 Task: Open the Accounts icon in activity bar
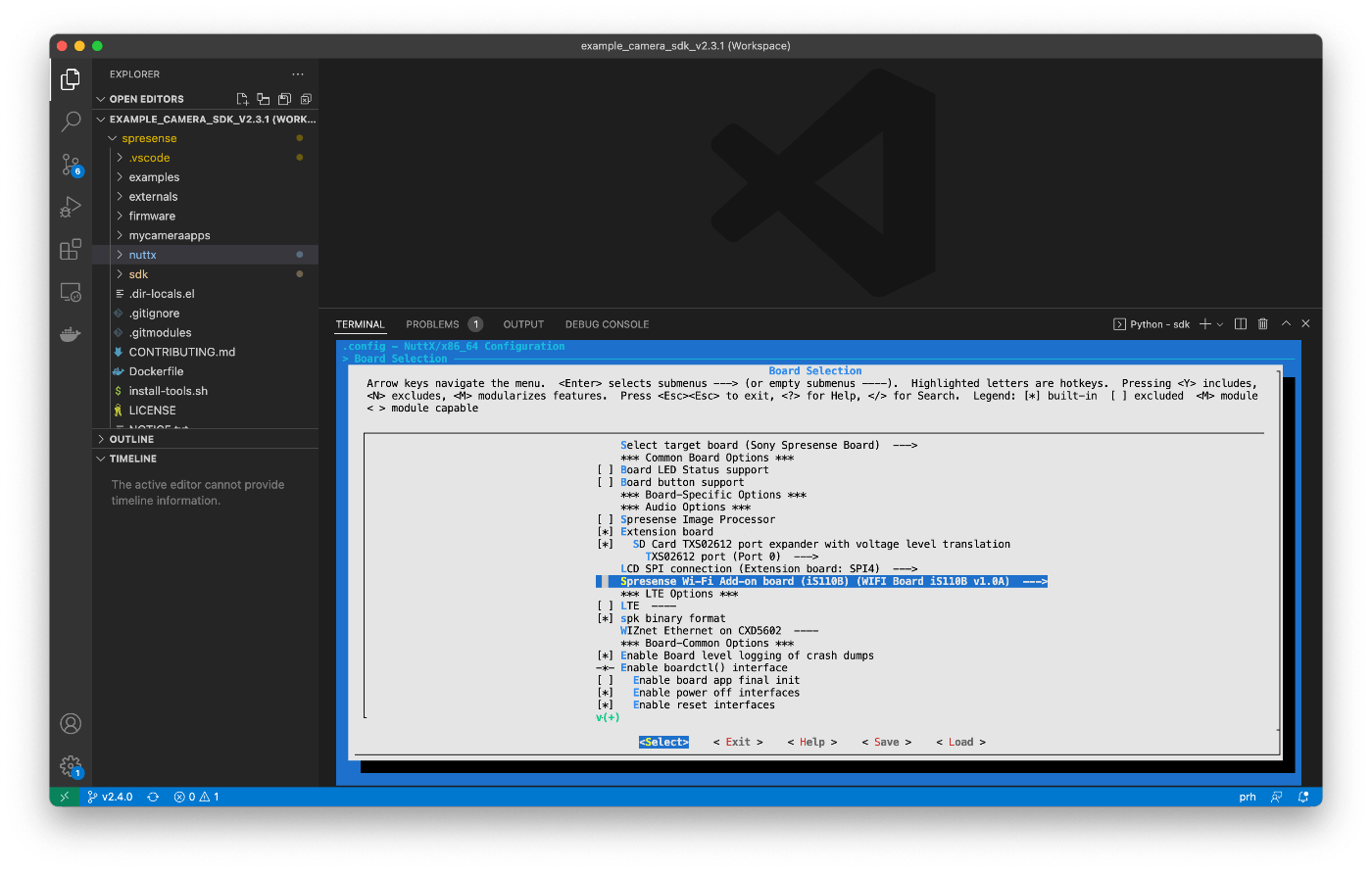71,723
